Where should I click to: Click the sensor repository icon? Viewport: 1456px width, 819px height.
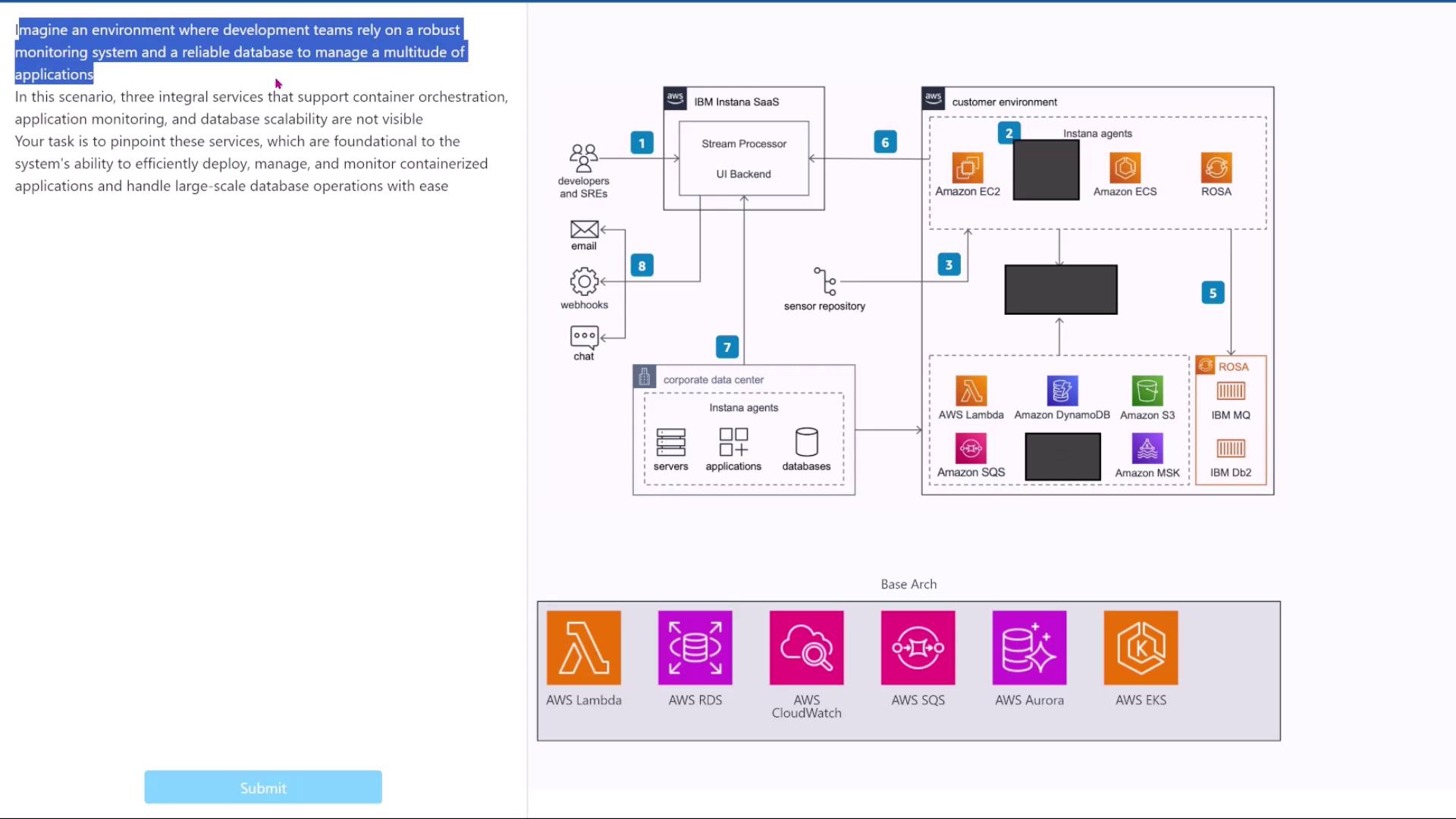tap(825, 281)
